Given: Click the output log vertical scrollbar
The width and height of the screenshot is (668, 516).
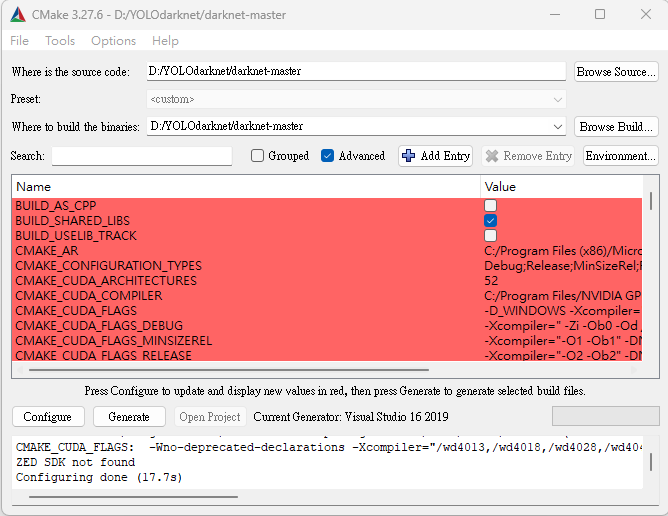Looking at the screenshot, I should [651, 462].
